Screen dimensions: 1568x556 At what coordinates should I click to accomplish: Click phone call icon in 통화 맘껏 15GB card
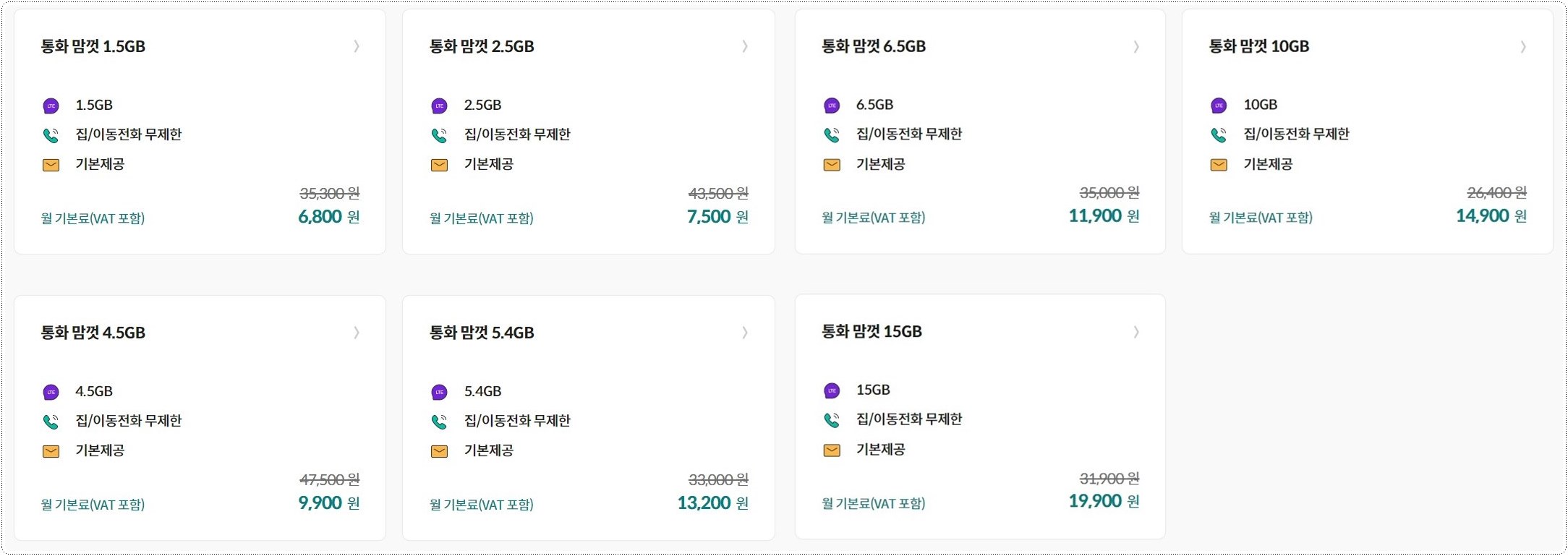832,420
